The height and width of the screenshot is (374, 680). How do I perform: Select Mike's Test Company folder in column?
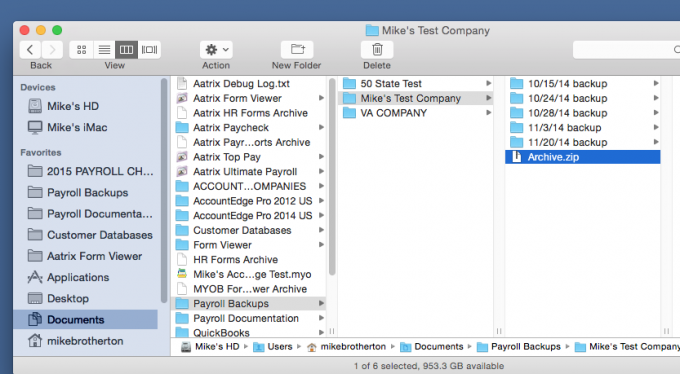[x=415, y=98]
